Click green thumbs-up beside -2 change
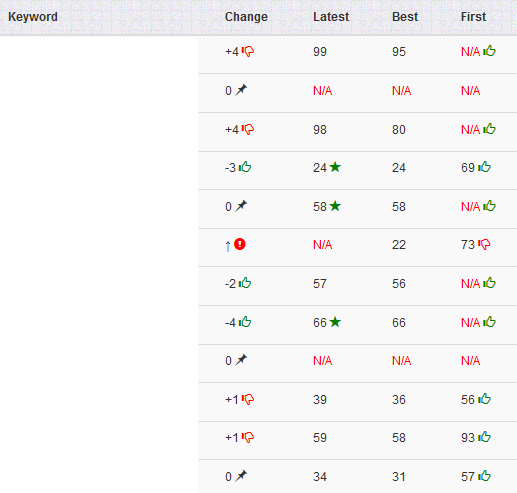This screenshot has height=493, width=517. coord(245,282)
